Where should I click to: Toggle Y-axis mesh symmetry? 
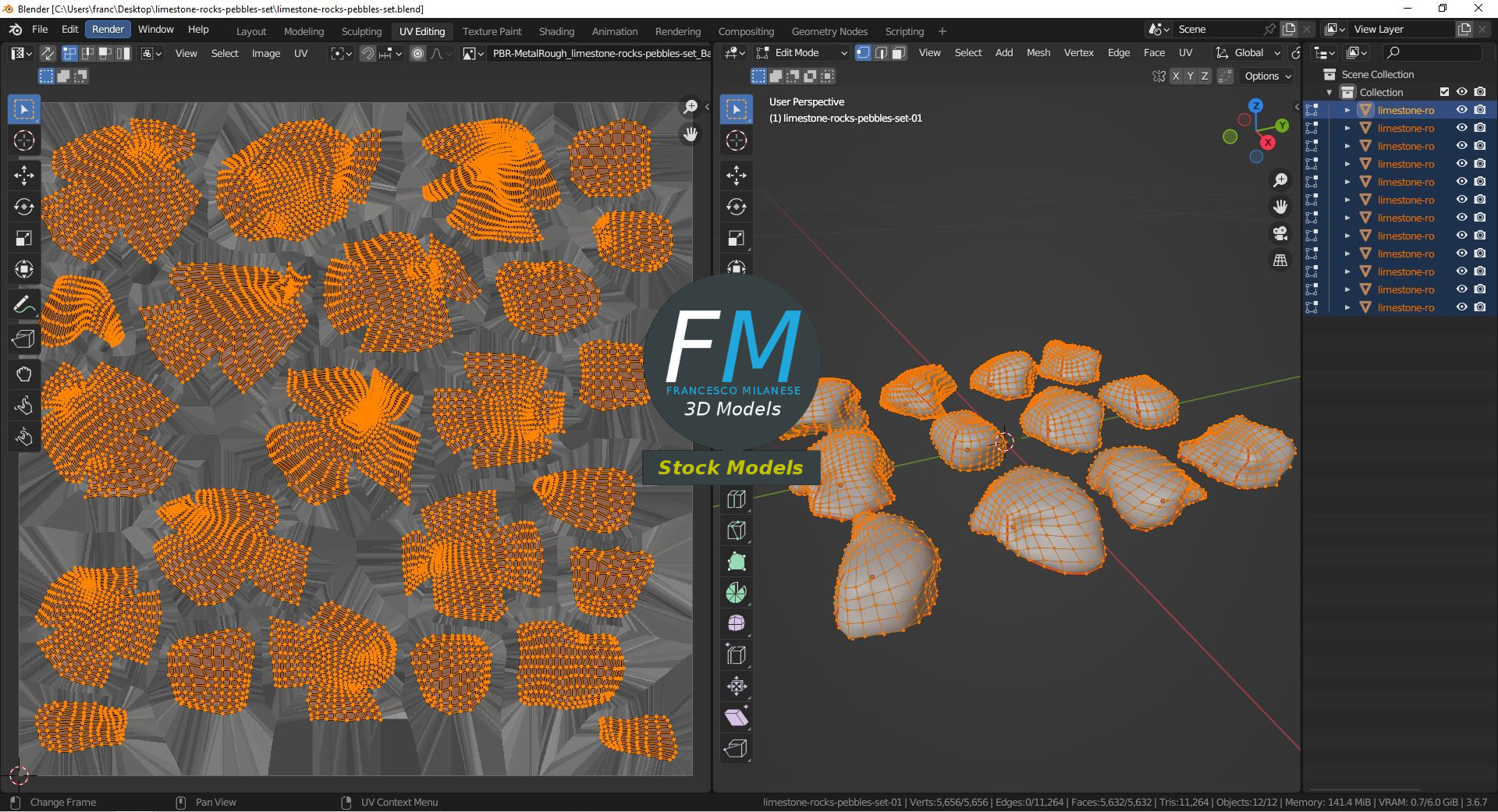tap(1191, 76)
